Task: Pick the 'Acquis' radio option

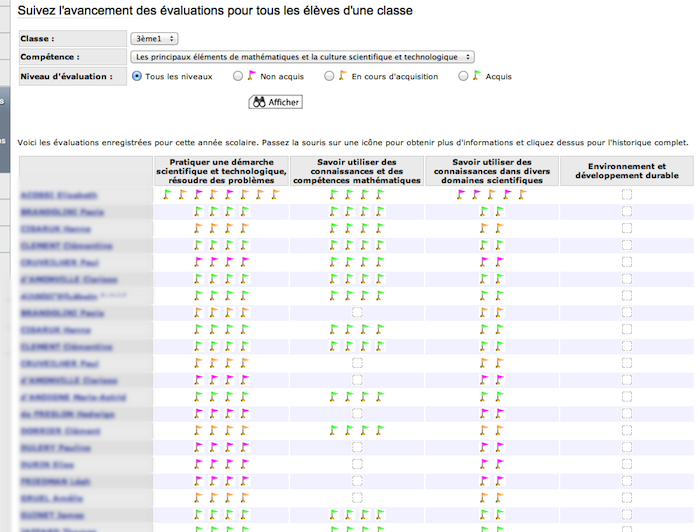Action: pyautogui.click(x=463, y=76)
